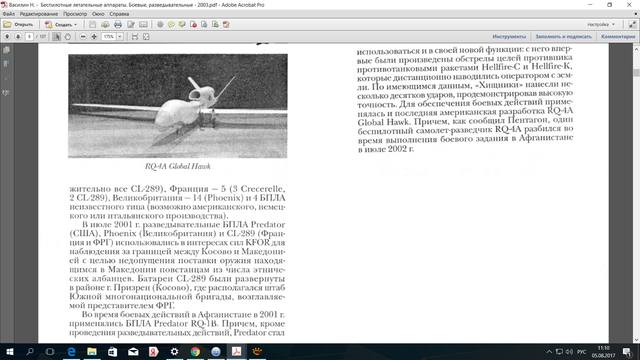Click the cloud upload icon in toolbar
The image size is (640, 360).
105,24
